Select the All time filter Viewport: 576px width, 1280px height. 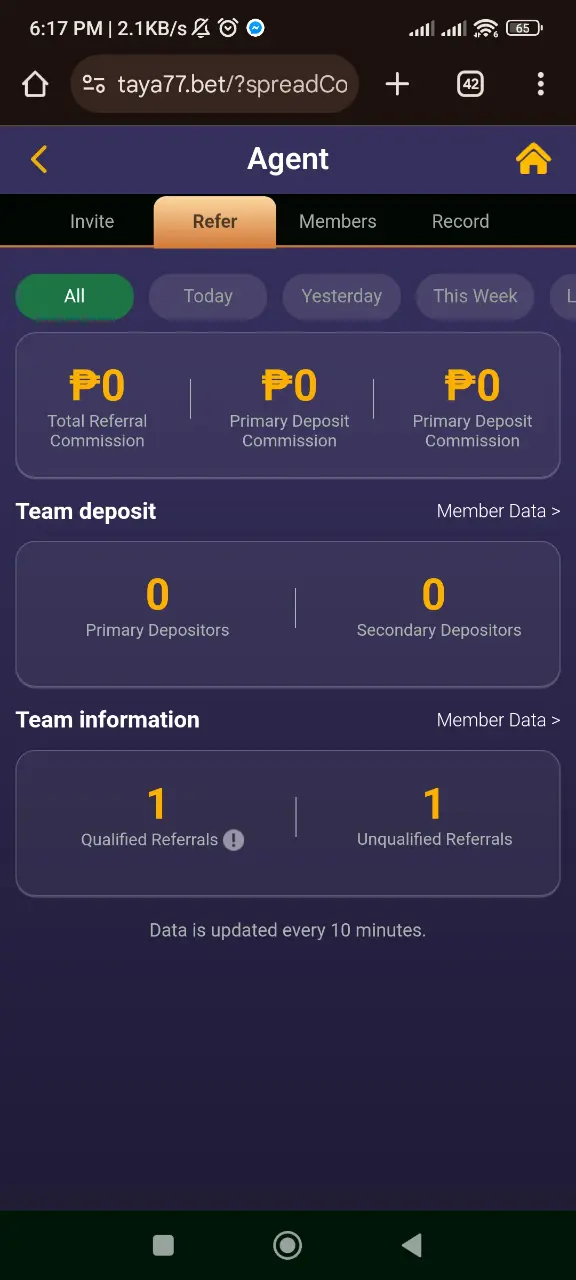(75, 297)
